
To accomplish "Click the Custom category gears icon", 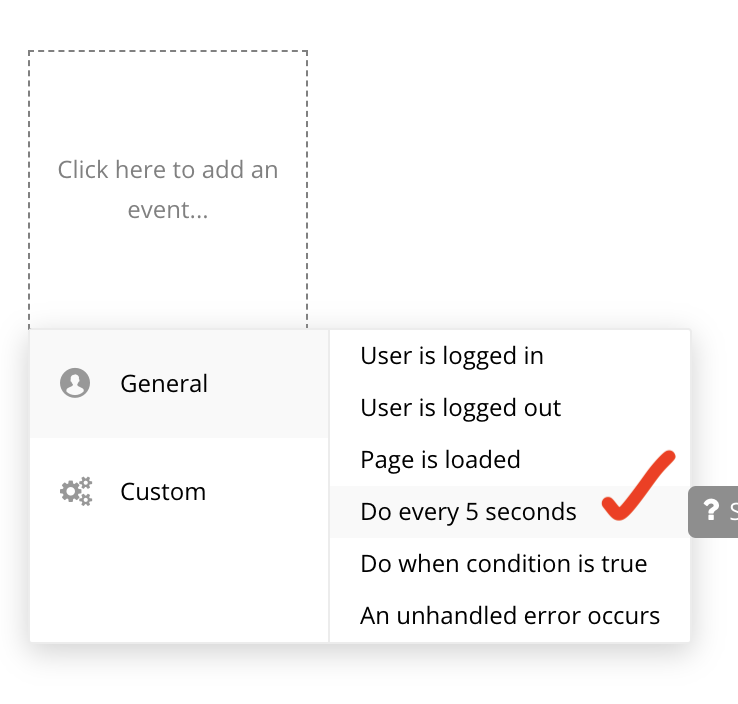I will point(76,491).
